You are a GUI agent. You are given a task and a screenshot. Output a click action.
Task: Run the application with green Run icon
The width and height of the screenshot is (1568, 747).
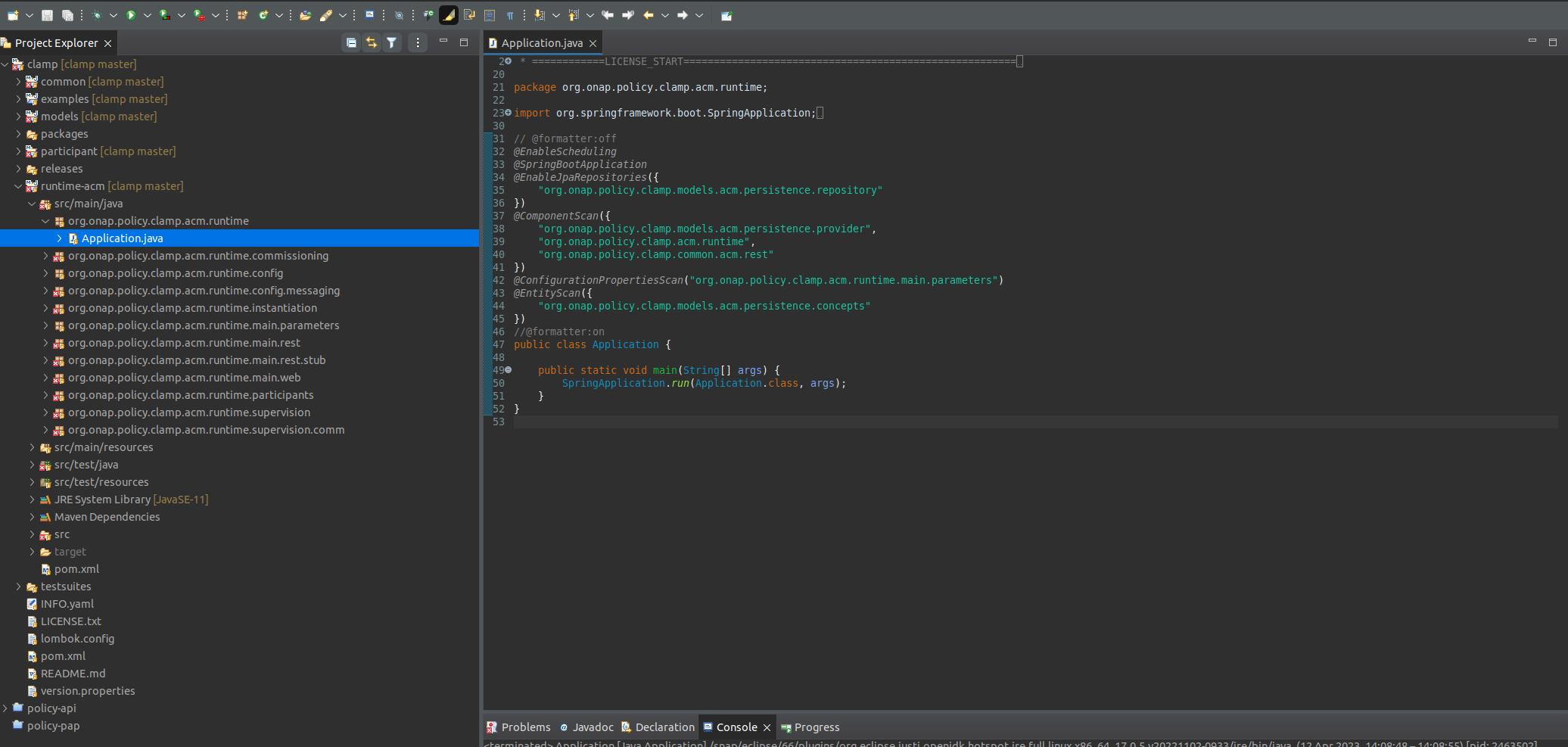pos(131,15)
